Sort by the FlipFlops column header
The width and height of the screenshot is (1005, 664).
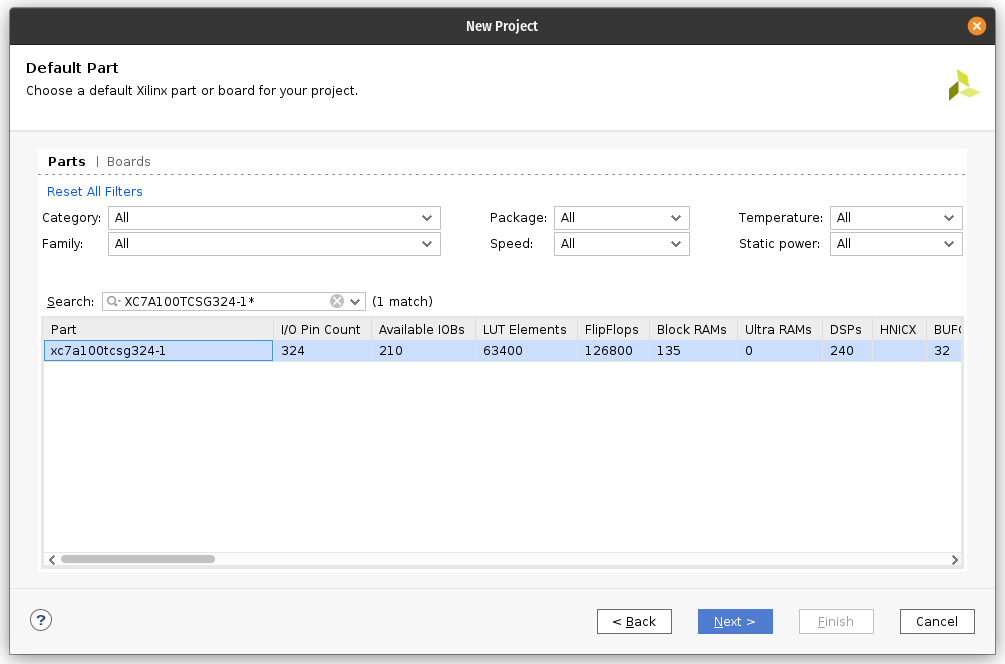[x=613, y=329]
